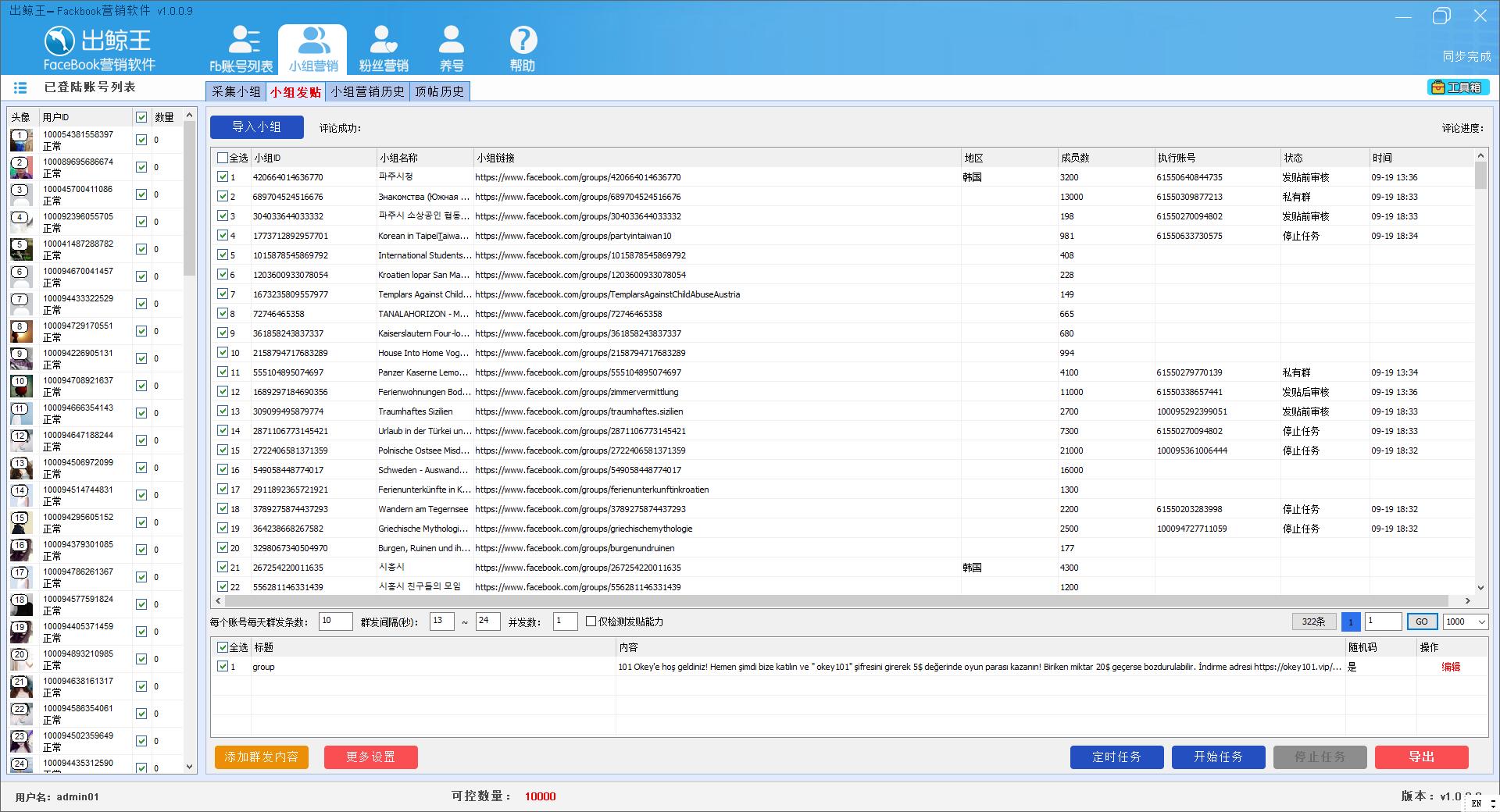Click avatar of account 100045700411086
Image resolution: width=1500 pixels, height=812 pixels.
21,195
